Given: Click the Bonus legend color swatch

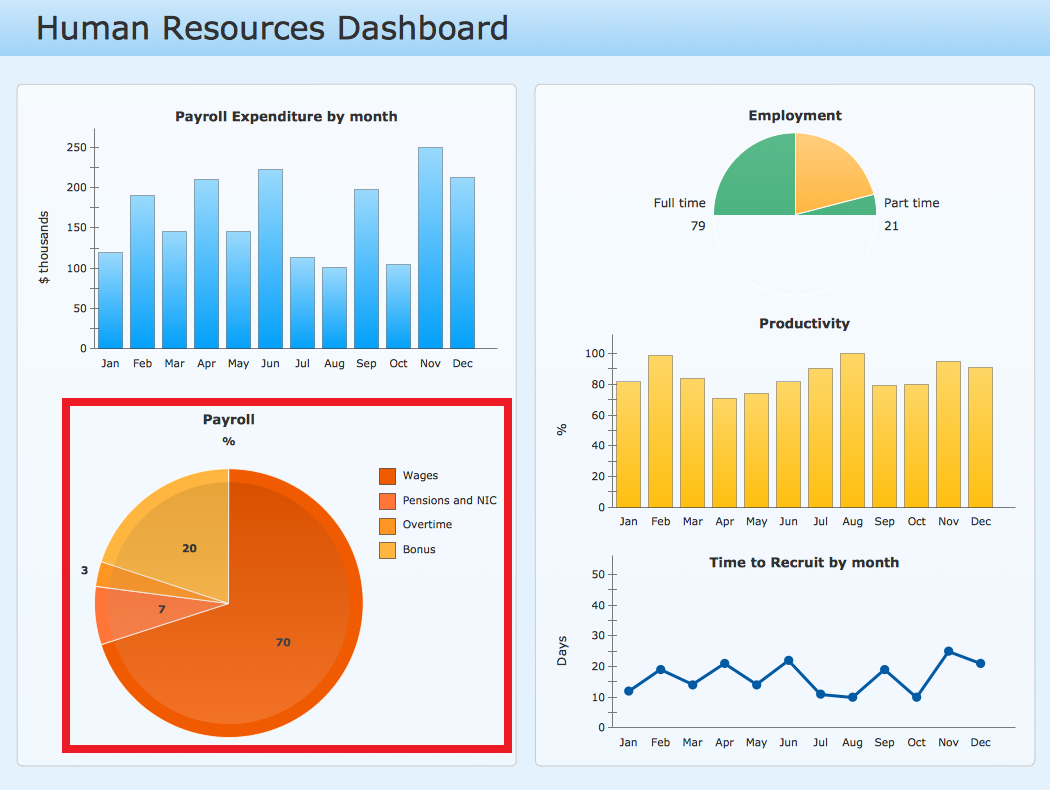Looking at the screenshot, I should (x=387, y=550).
